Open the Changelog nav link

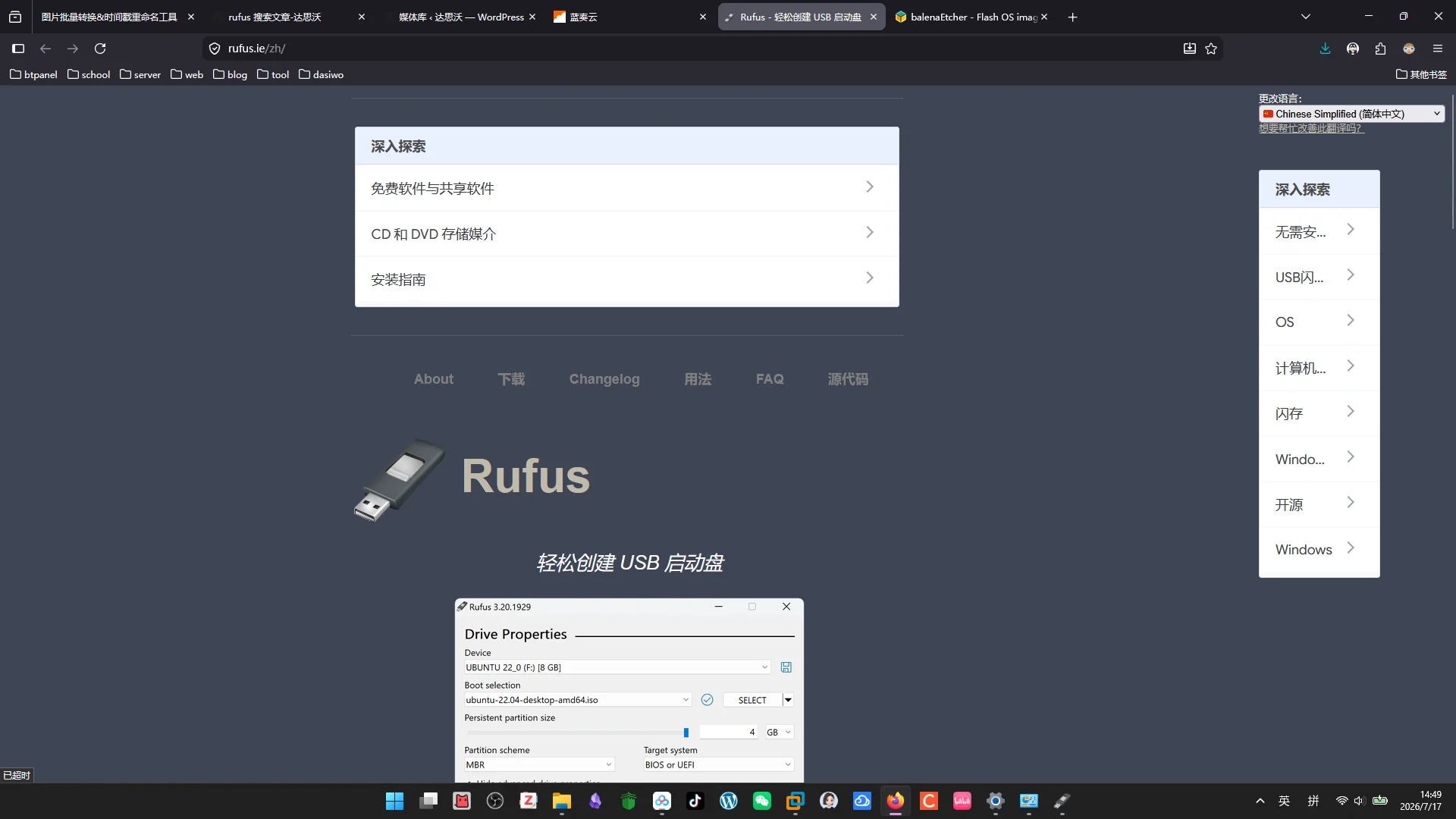point(604,379)
